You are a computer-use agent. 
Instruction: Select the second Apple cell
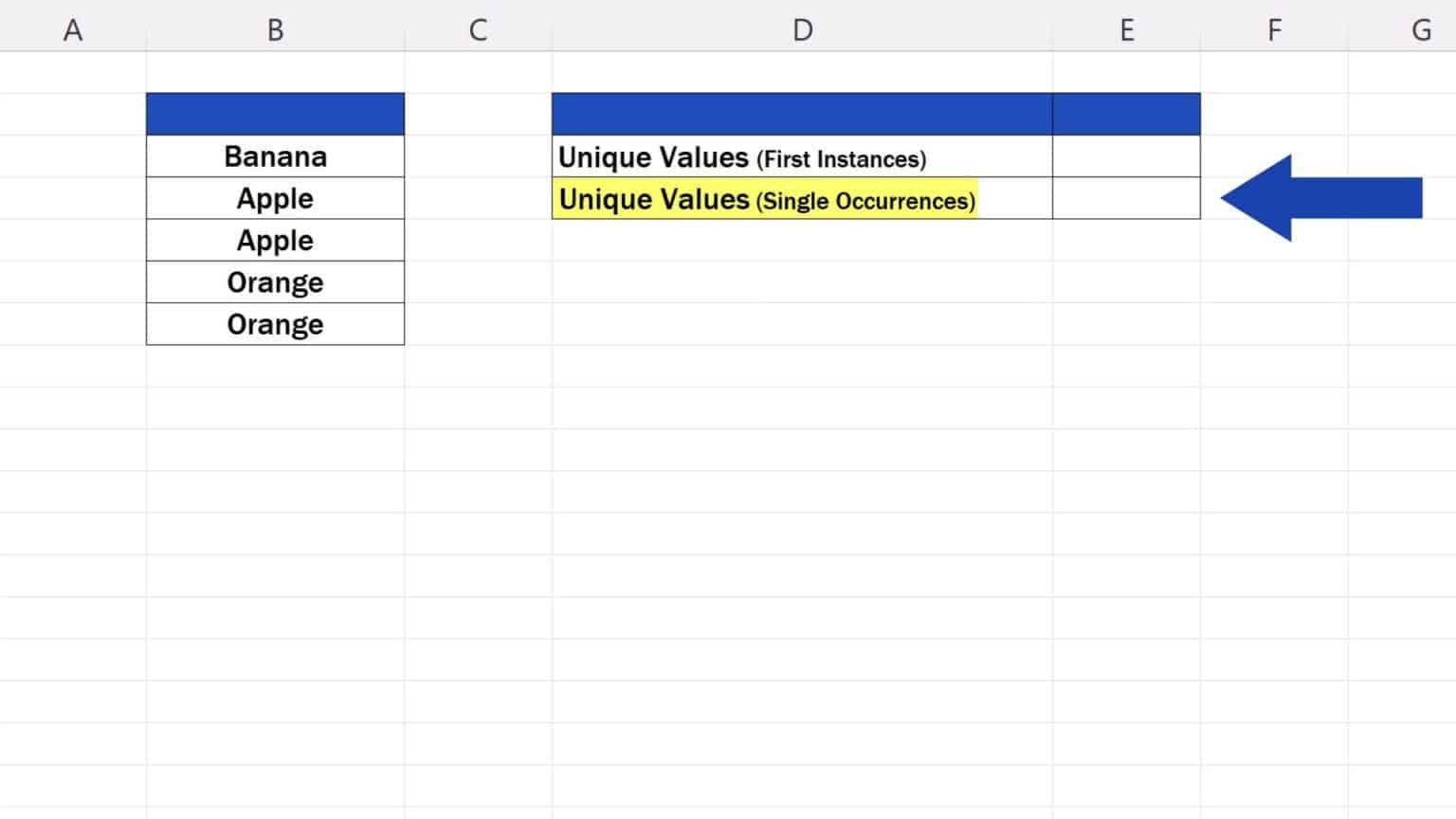click(x=275, y=240)
